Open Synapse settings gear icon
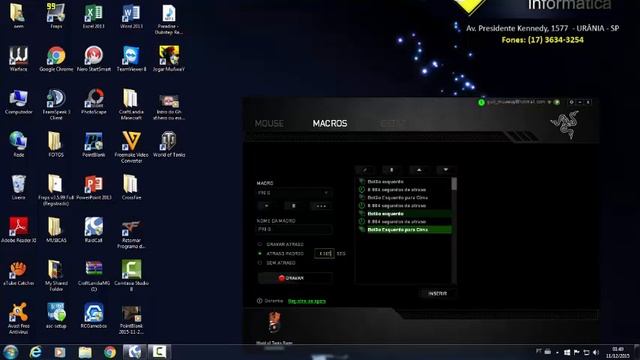Image resolution: width=640 pixels, height=360 pixels. (571, 102)
